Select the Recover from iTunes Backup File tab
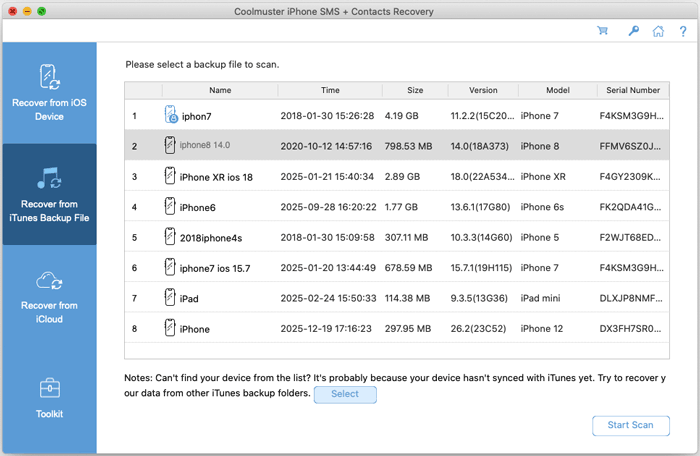Screen dimensions: 700x456 tap(49, 194)
